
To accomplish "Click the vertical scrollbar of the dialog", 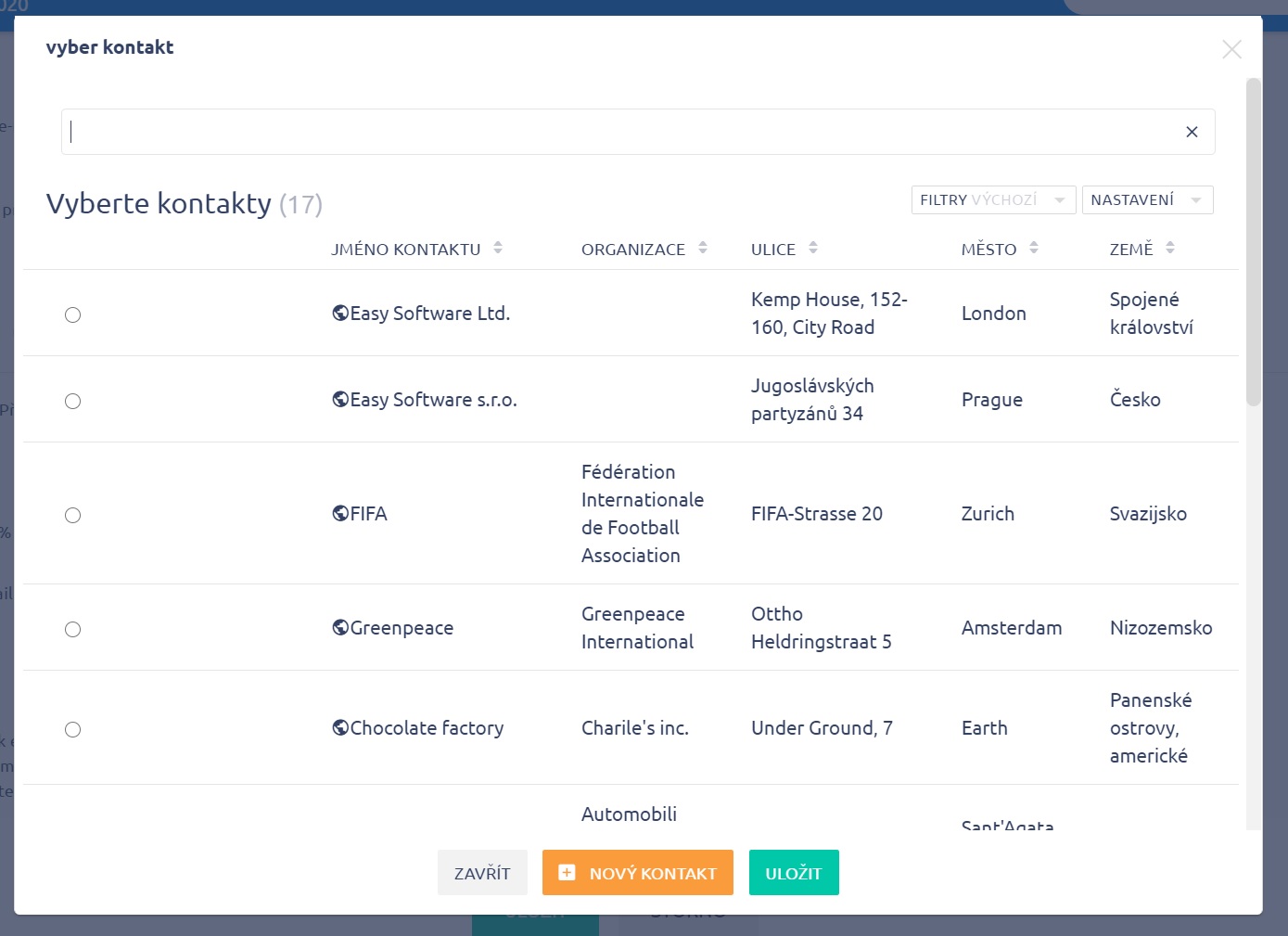I will point(1254,243).
